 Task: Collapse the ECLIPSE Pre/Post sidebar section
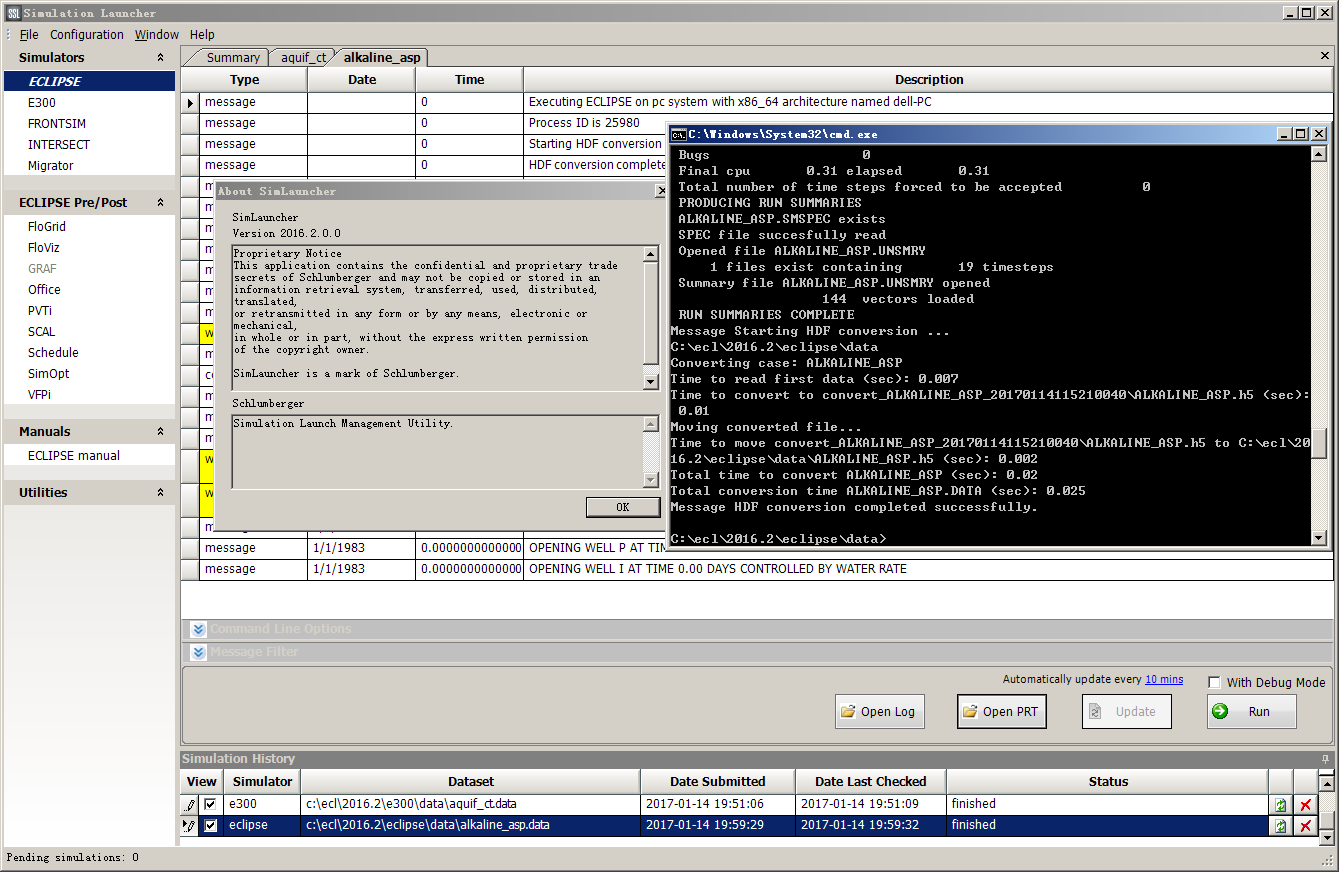click(160, 202)
